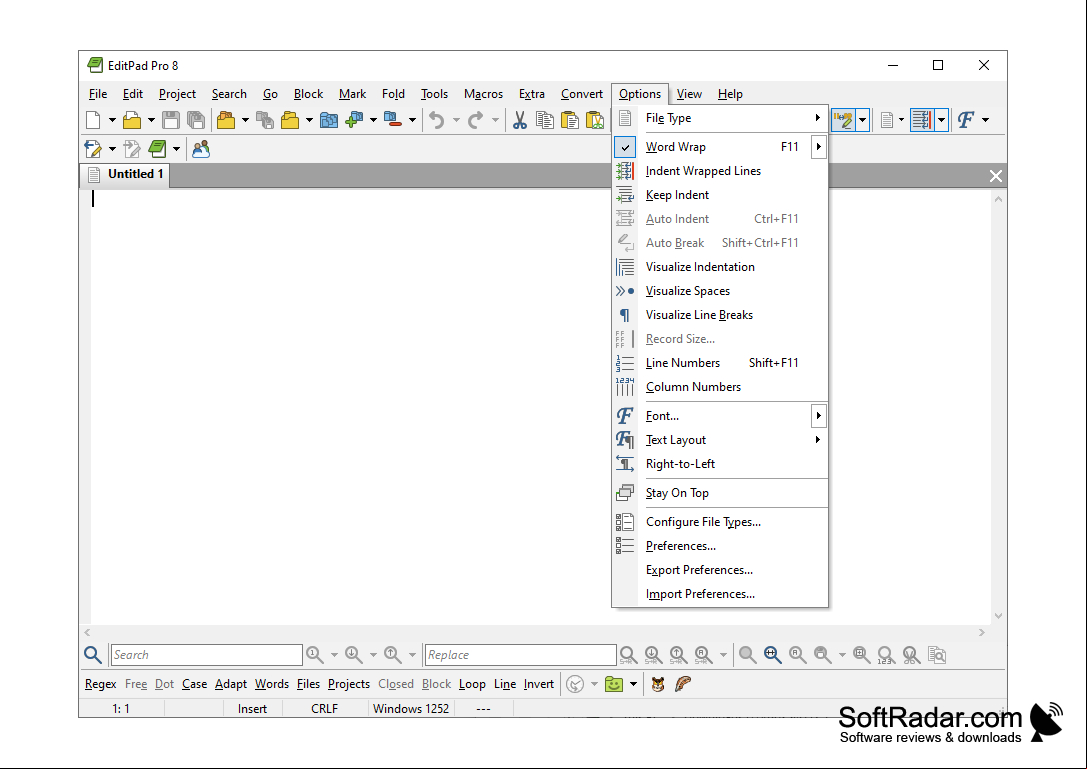Click the Undo arrow icon

click(436, 120)
